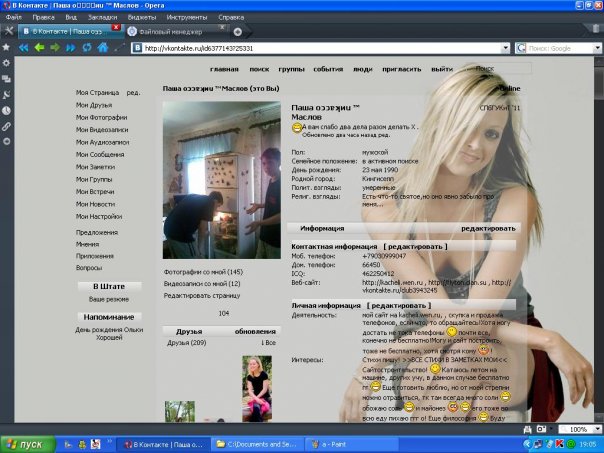604x453 pixels.
Task: Open bookmarks star panel icon
Action: click(x=6, y=47)
